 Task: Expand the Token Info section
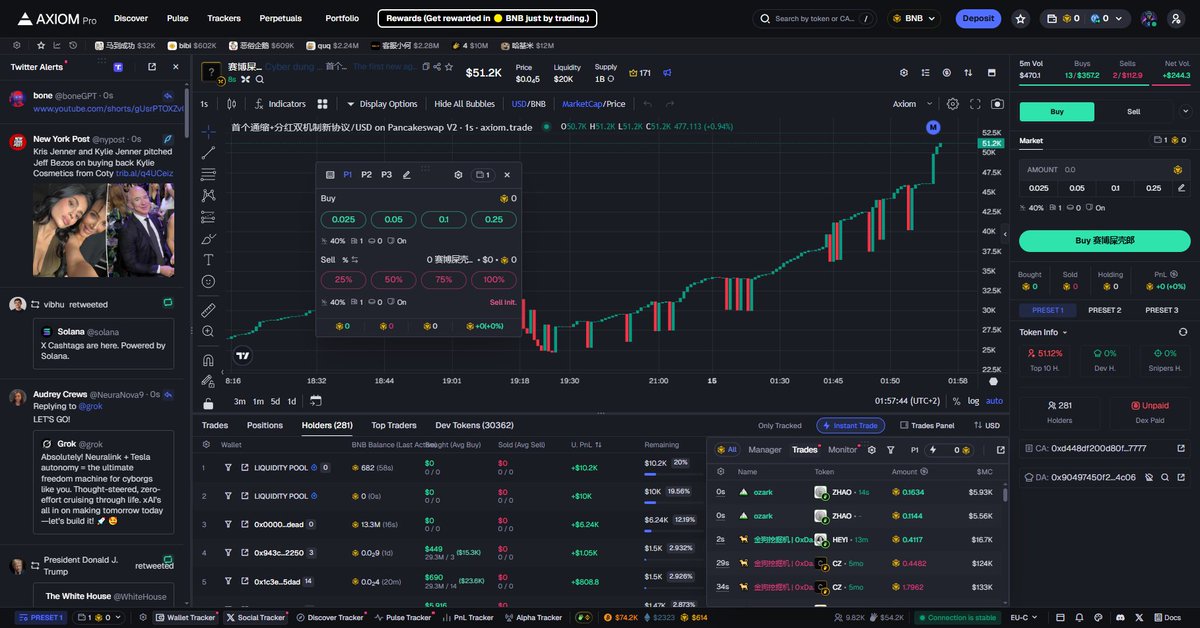point(1043,332)
